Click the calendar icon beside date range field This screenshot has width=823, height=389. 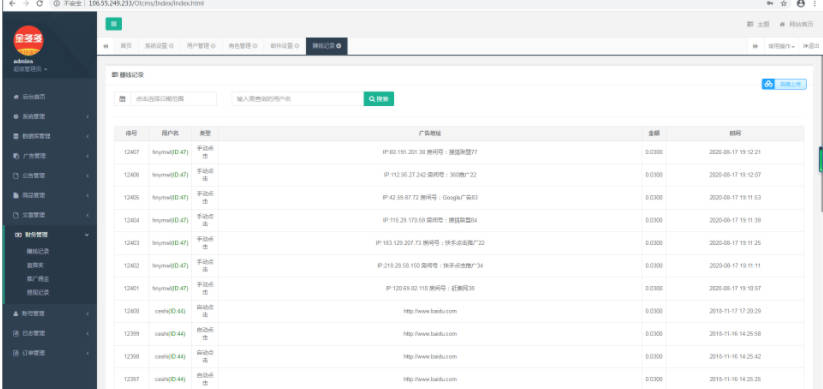click(122, 99)
